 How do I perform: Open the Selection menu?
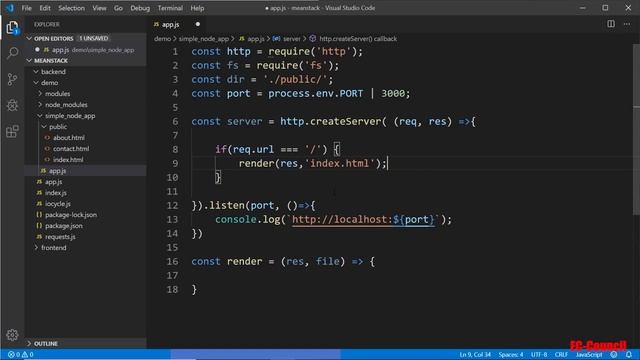(x=71, y=8)
